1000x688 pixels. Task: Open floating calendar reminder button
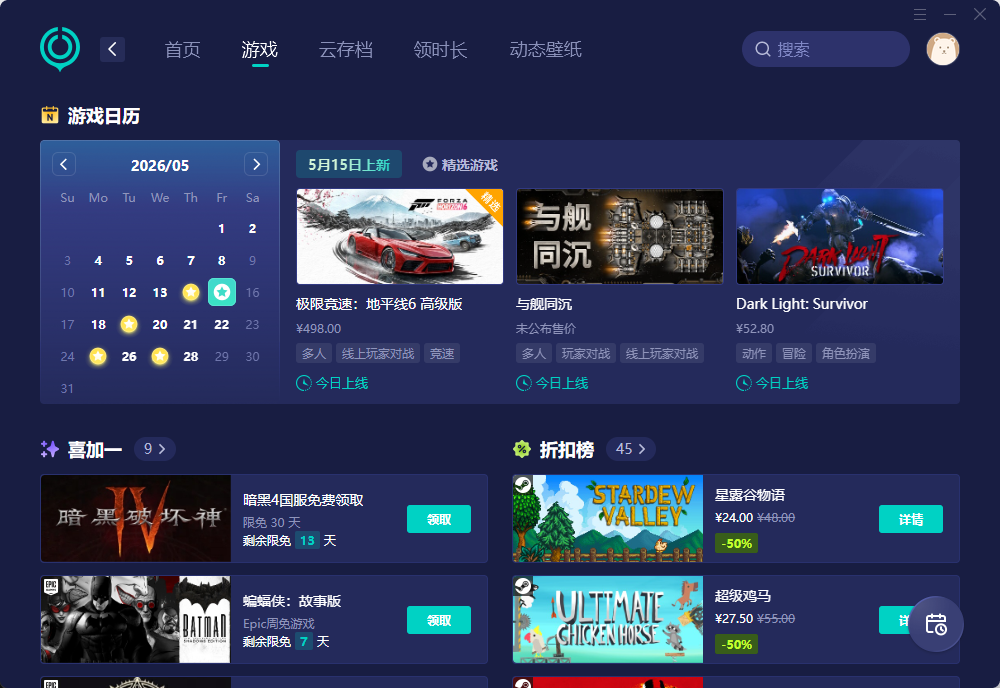936,624
